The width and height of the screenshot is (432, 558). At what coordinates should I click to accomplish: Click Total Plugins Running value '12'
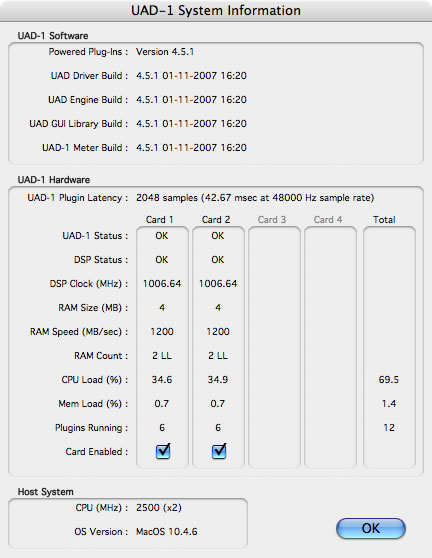[389, 427]
